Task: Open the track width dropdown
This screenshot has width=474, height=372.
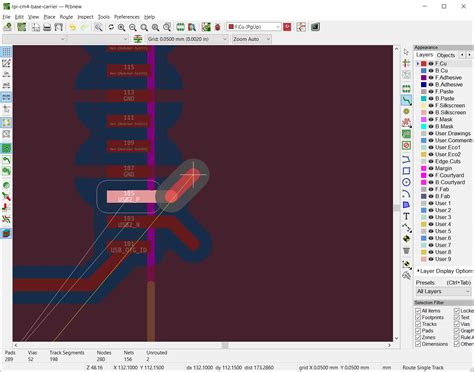Action: point(34,39)
